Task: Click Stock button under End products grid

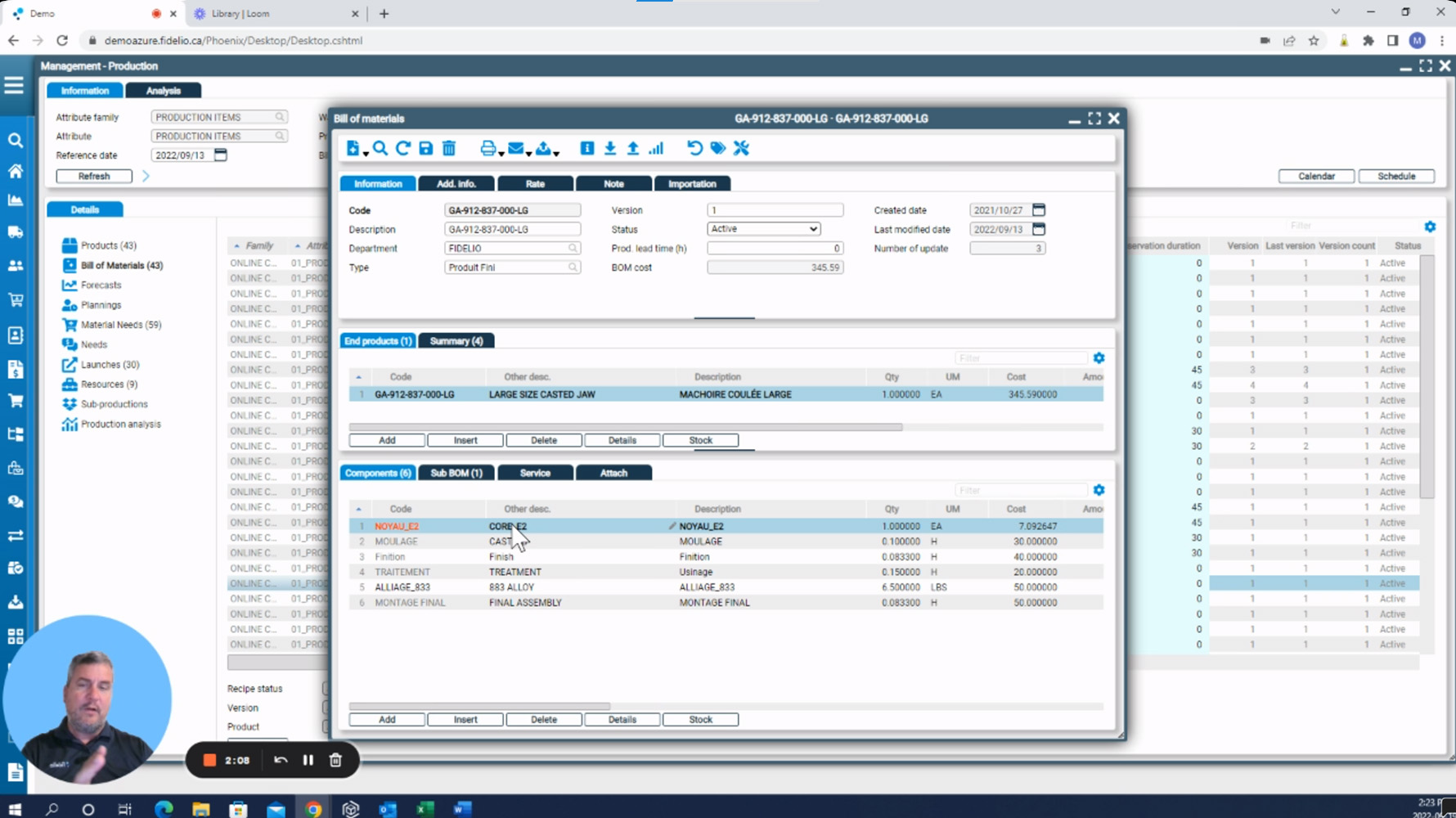Action: (x=700, y=440)
